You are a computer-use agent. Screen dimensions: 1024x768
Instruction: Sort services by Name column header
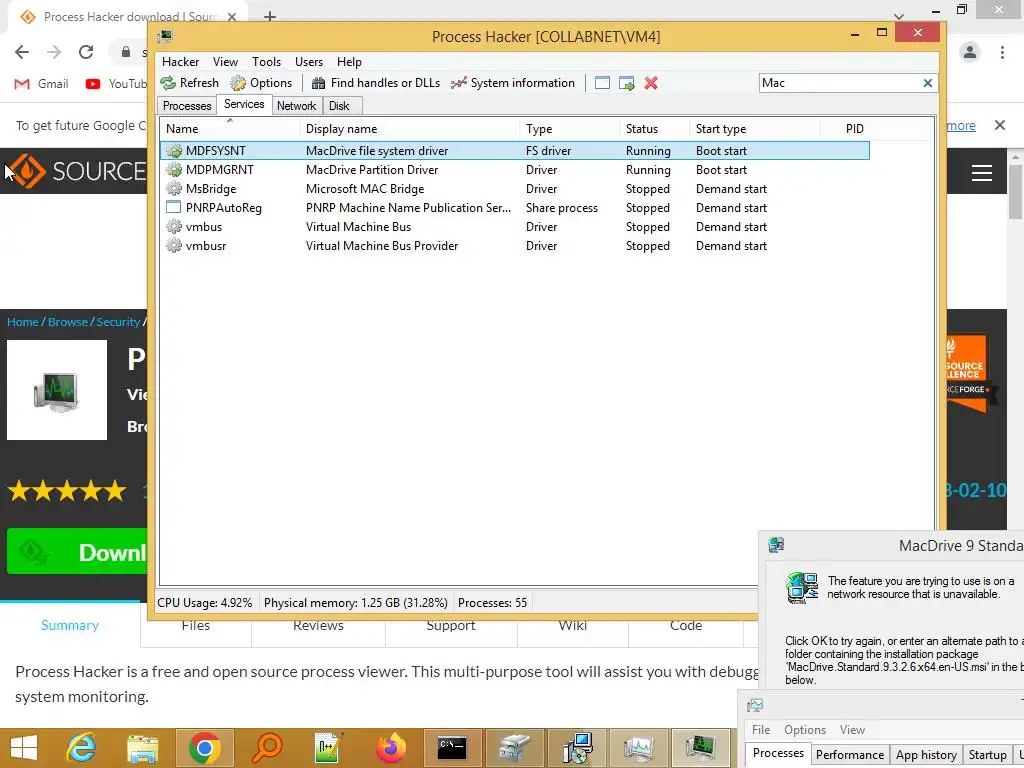pyautogui.click(x=229, y=129)
